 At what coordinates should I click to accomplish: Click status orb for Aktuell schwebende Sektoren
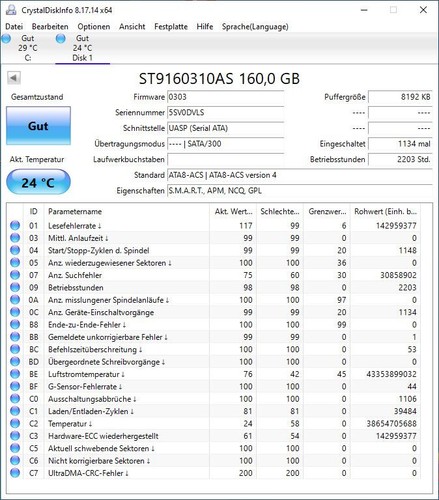[x=15, y=448]
